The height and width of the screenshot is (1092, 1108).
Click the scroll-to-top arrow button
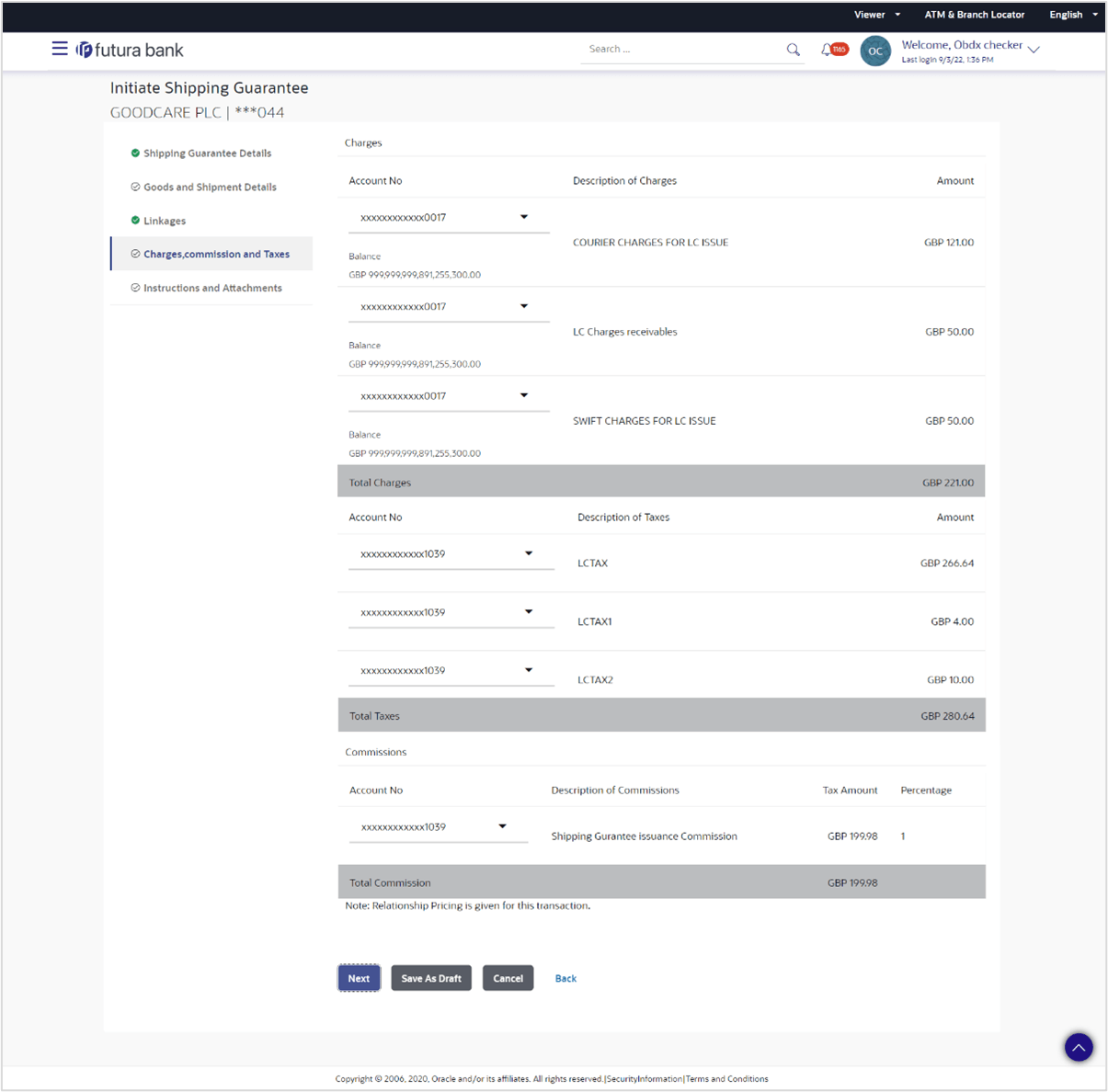point(1078,1047)
